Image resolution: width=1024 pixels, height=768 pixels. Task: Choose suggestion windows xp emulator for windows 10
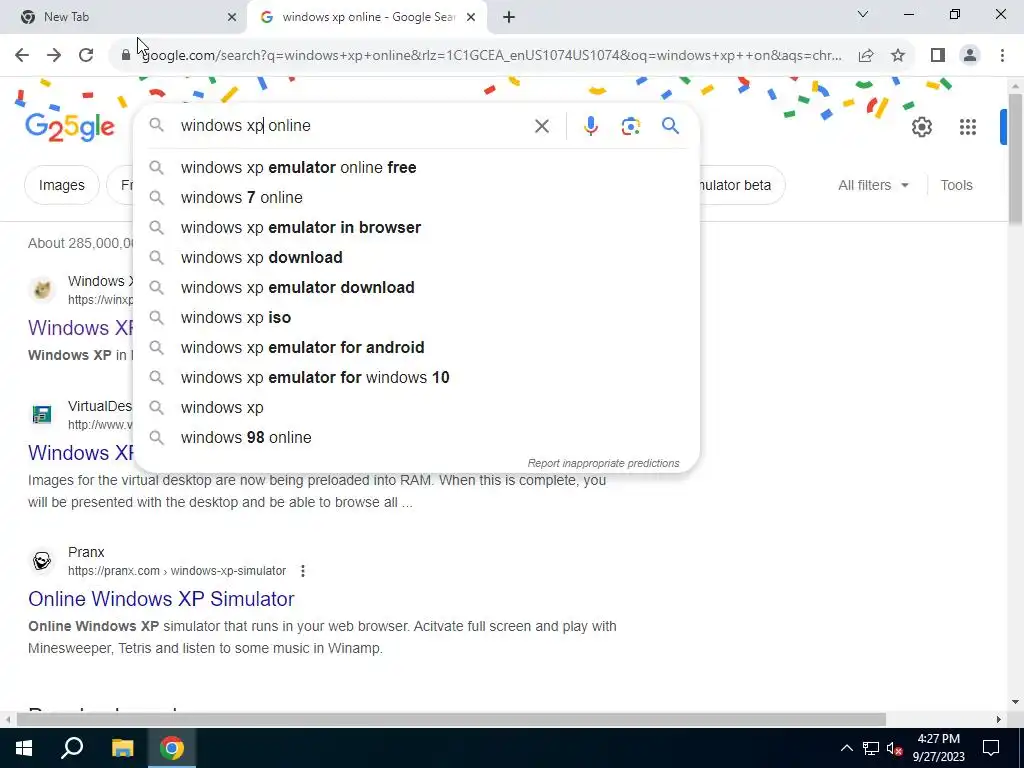point(416,378)
